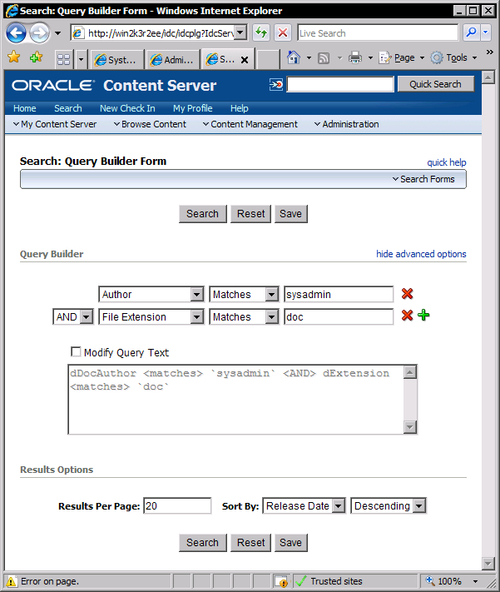Expand the Search Forms menu
The image size is (500, 592).
pyautogui.click(x=423, y=179)
